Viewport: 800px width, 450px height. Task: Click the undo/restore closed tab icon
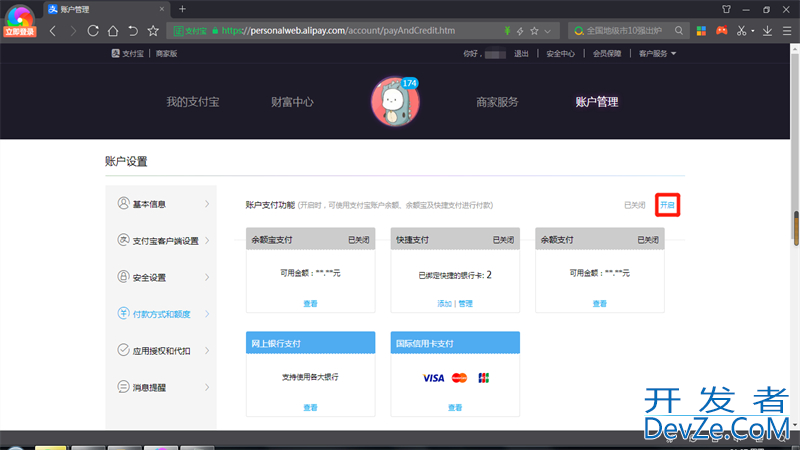click(x=133, y=31)
